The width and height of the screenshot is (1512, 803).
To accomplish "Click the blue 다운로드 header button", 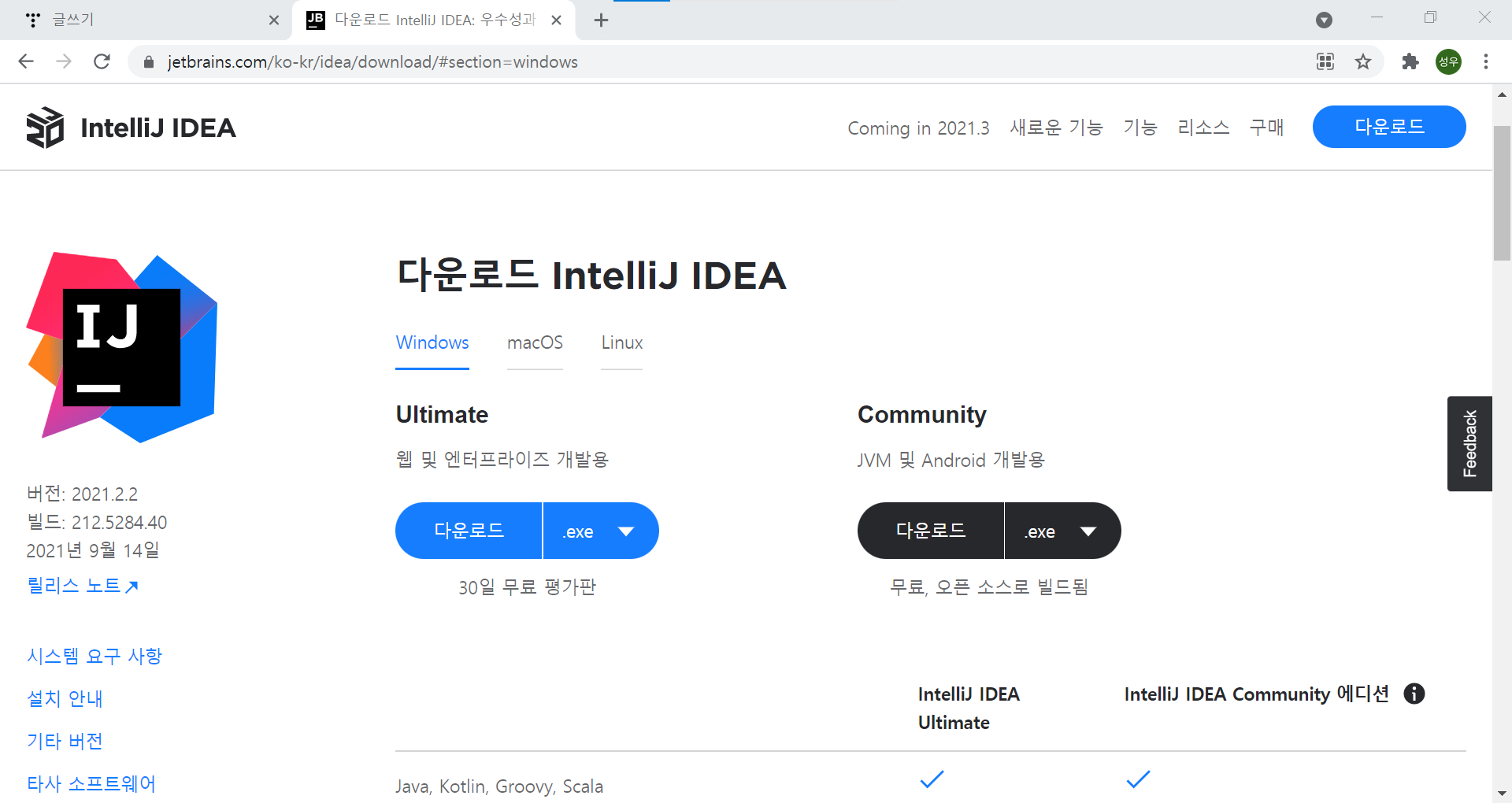I will 1389,127.
